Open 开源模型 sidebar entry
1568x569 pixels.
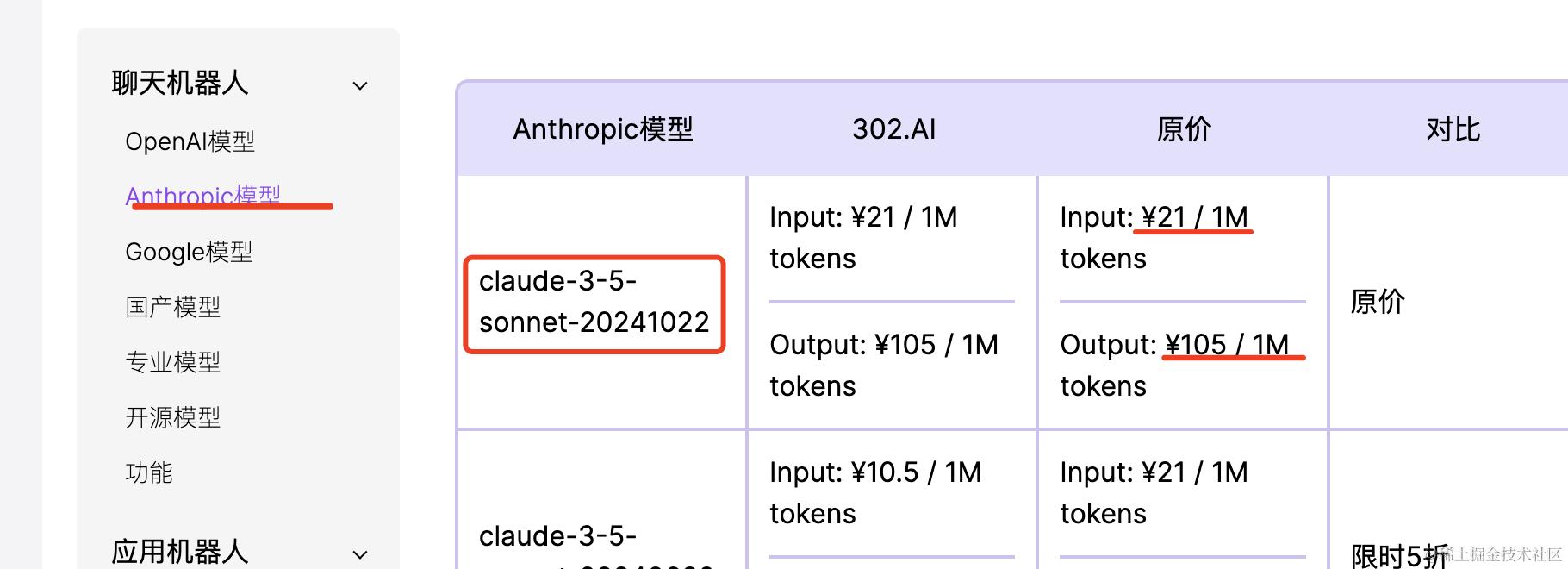click(x=173, y=417)
